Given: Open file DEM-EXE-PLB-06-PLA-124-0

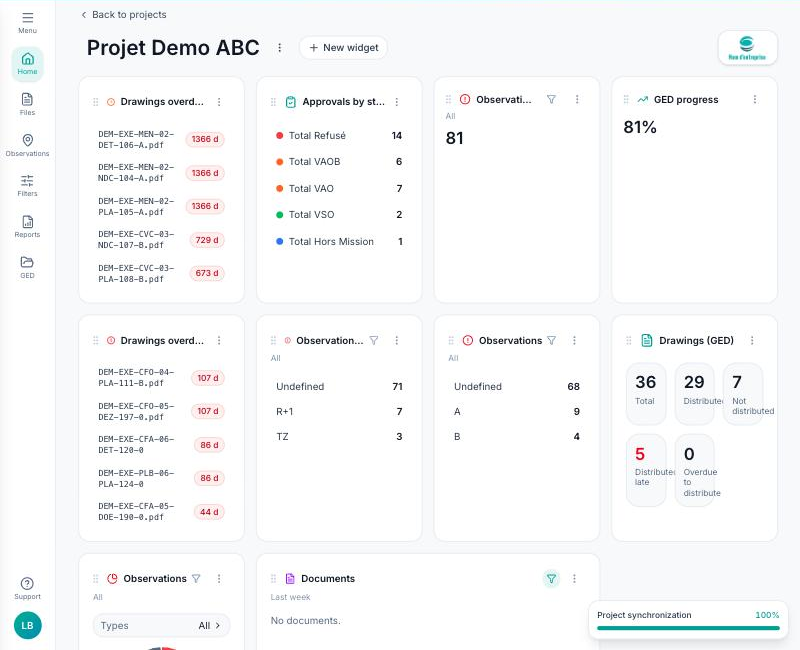Looking at the screenshot, I should click(136, 479).
